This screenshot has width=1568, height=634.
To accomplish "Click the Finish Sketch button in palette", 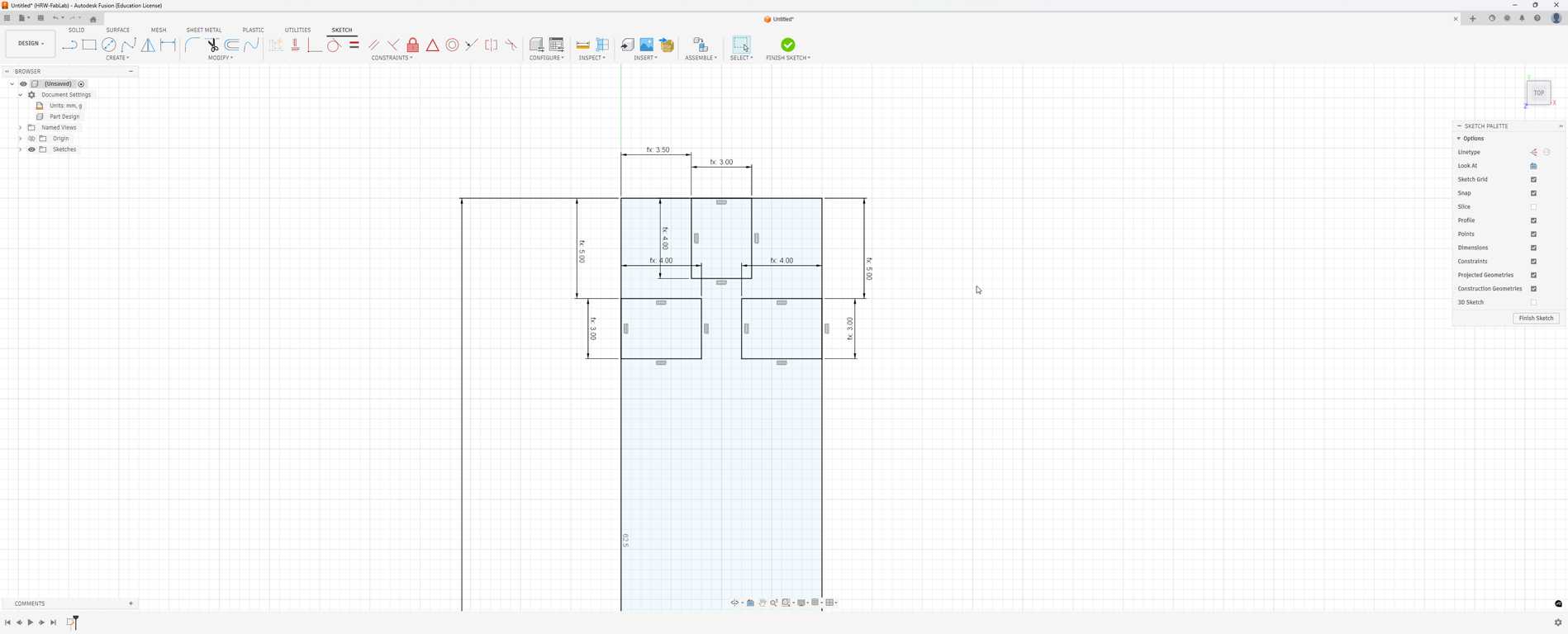I will pos(1536,318).
